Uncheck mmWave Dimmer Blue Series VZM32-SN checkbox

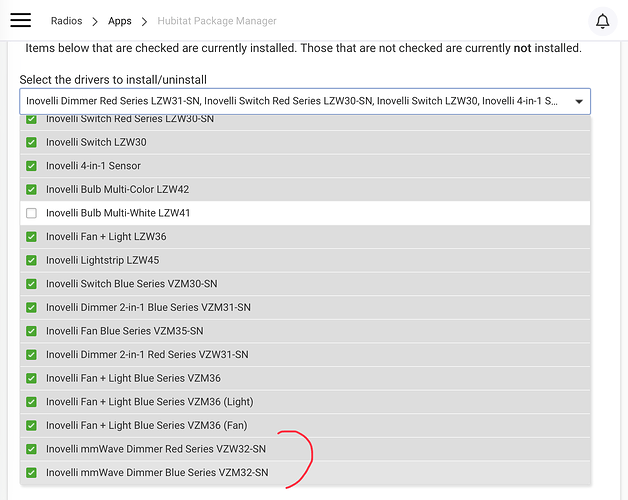tap(31, 473)
